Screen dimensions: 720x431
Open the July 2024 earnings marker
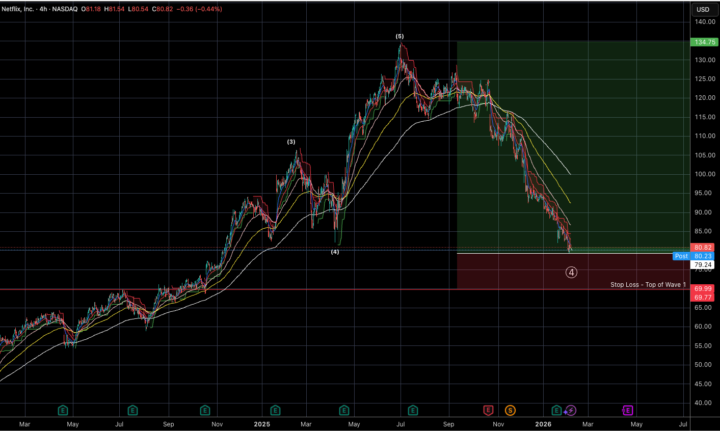click(132, 410)
